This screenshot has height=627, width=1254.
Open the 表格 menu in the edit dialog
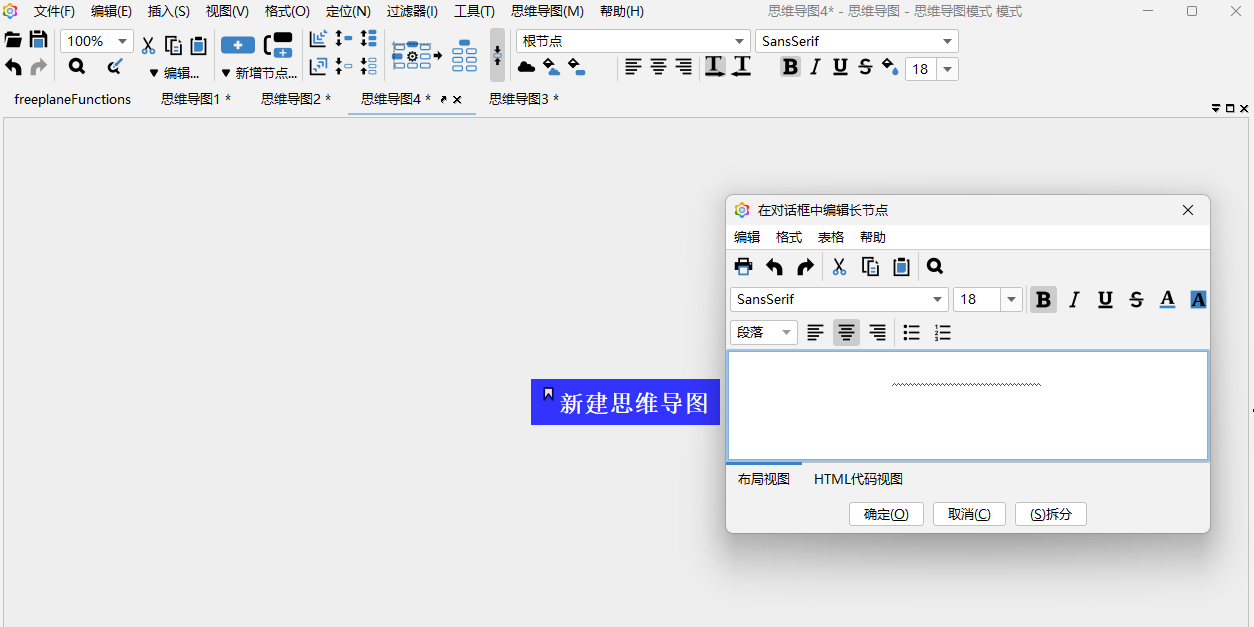pyautogui.click(x=830, y=237)
